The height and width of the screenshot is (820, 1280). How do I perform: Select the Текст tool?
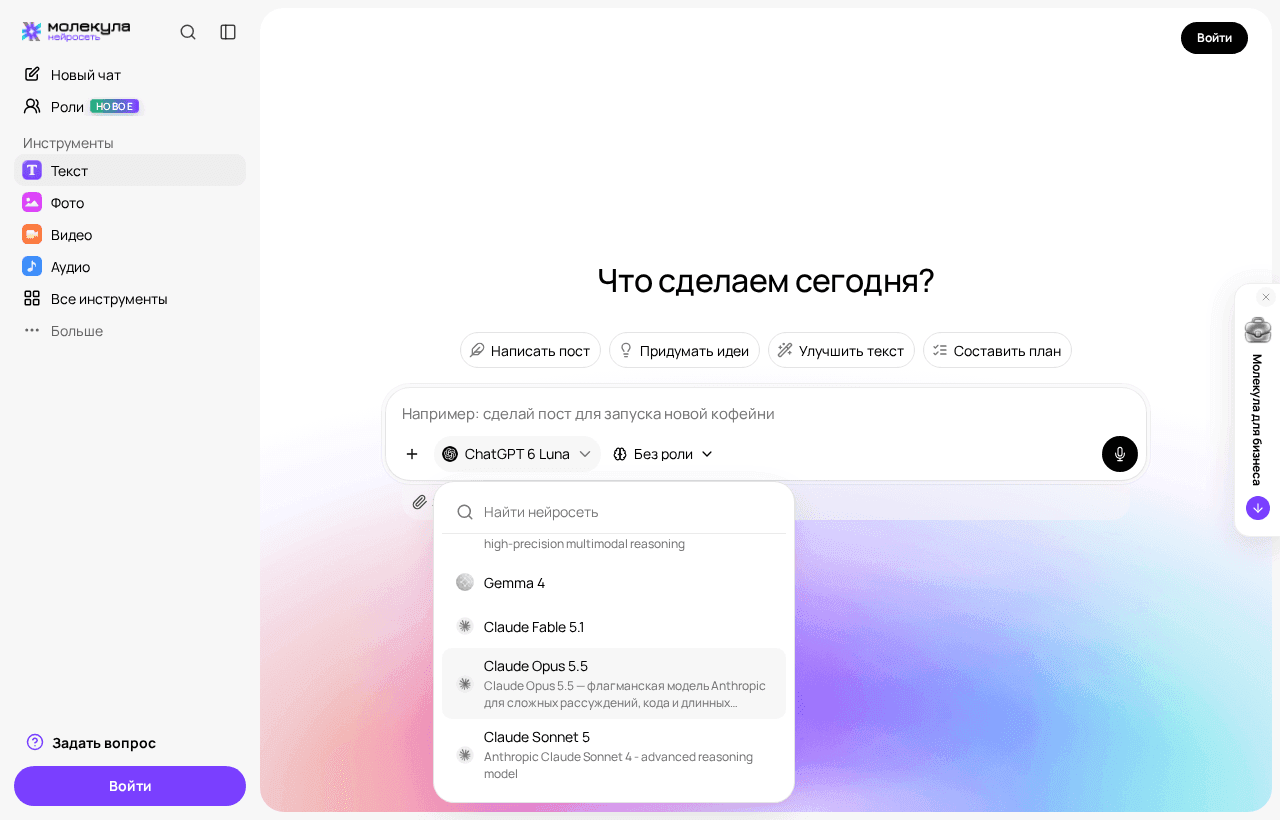pyautogui.click(x=130, y=170)
